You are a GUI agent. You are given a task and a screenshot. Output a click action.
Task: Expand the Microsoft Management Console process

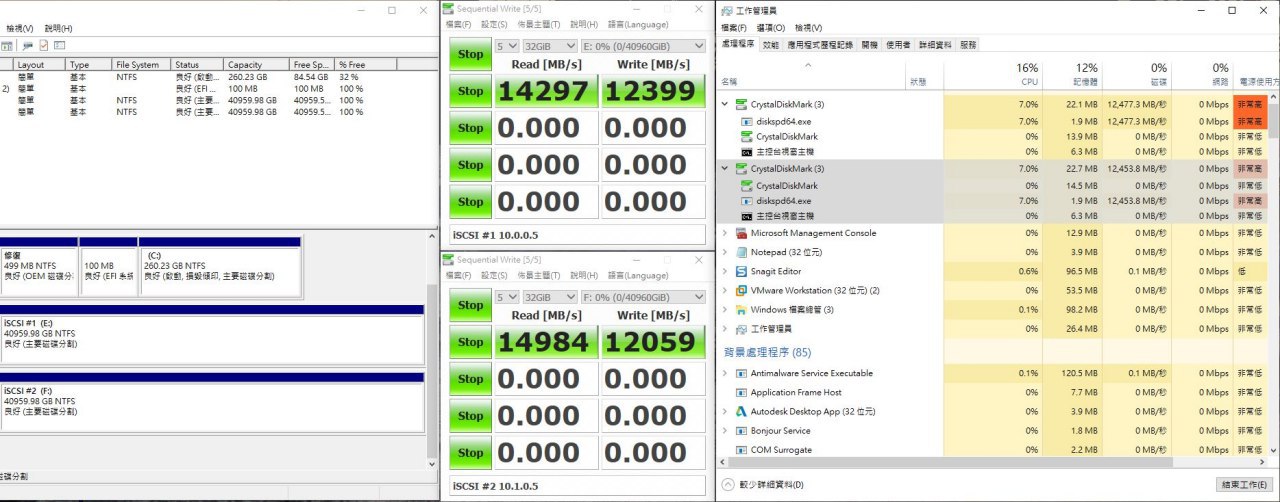[x=725, y=233]
